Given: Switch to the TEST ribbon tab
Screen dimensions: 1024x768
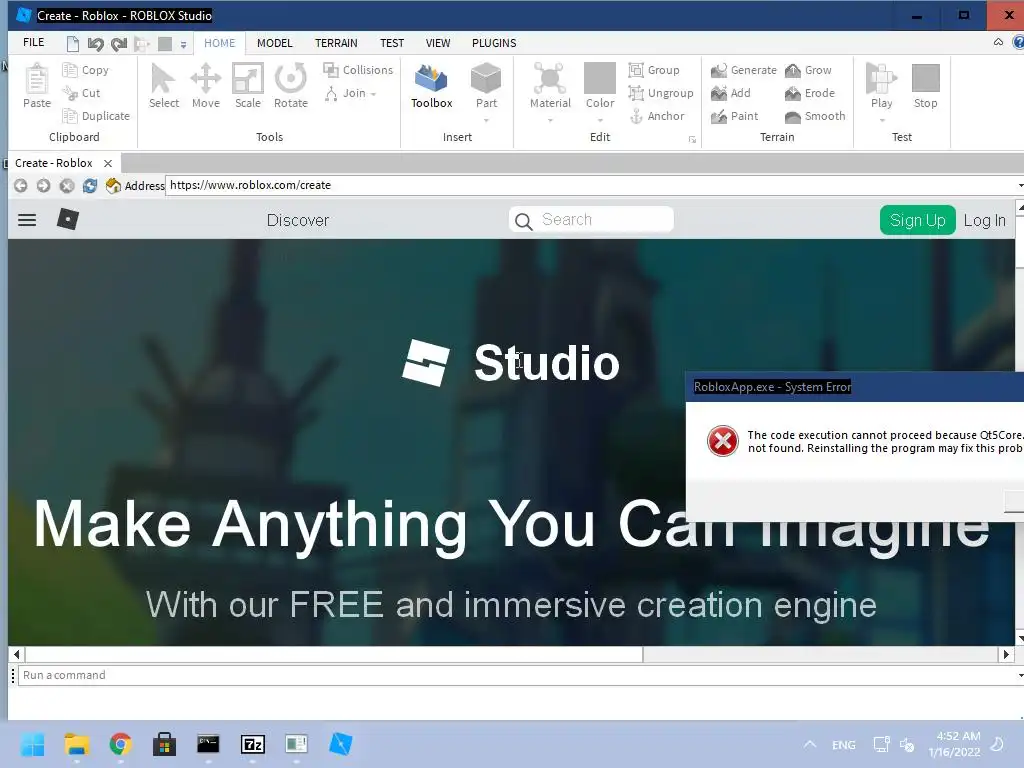Looking at the screenshot, I should point(392,43).
